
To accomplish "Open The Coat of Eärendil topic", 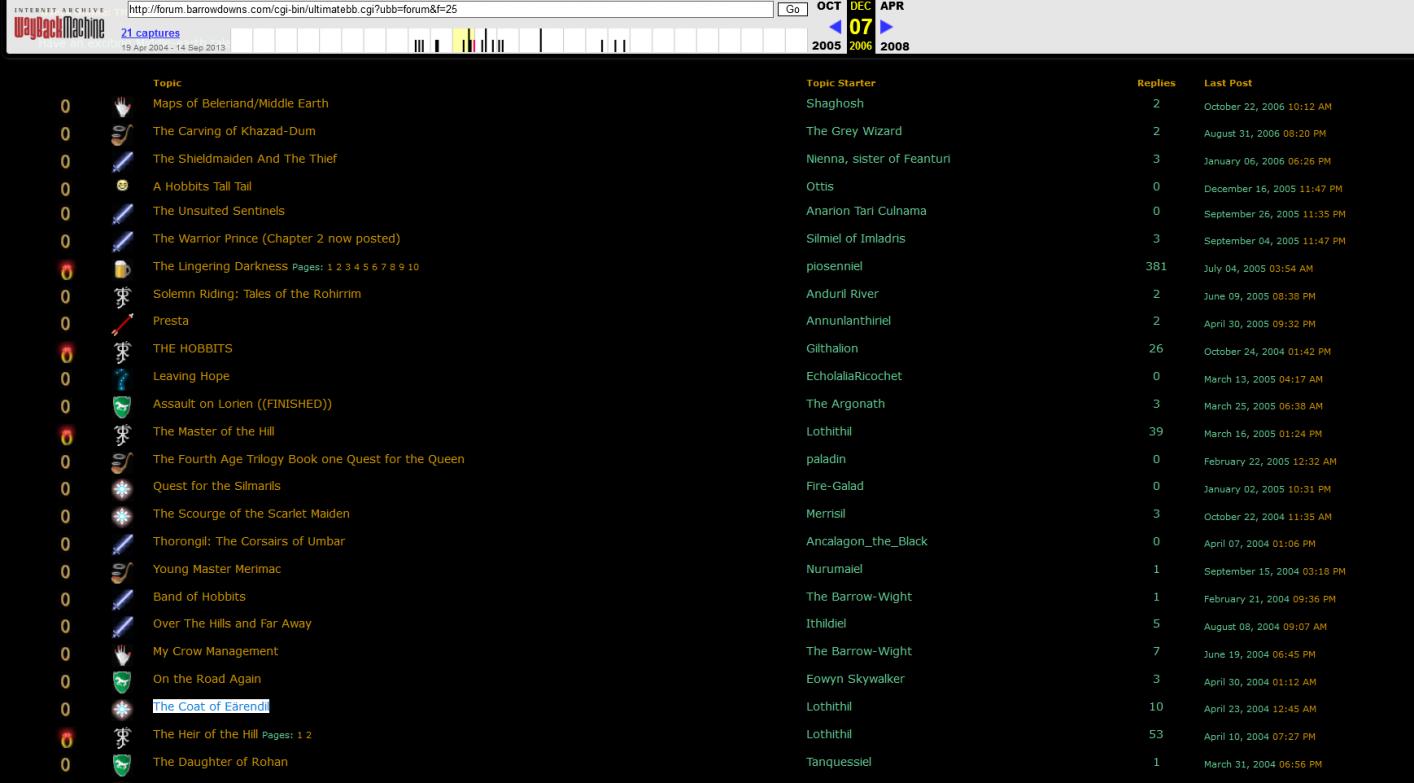I will click(211, 707).
